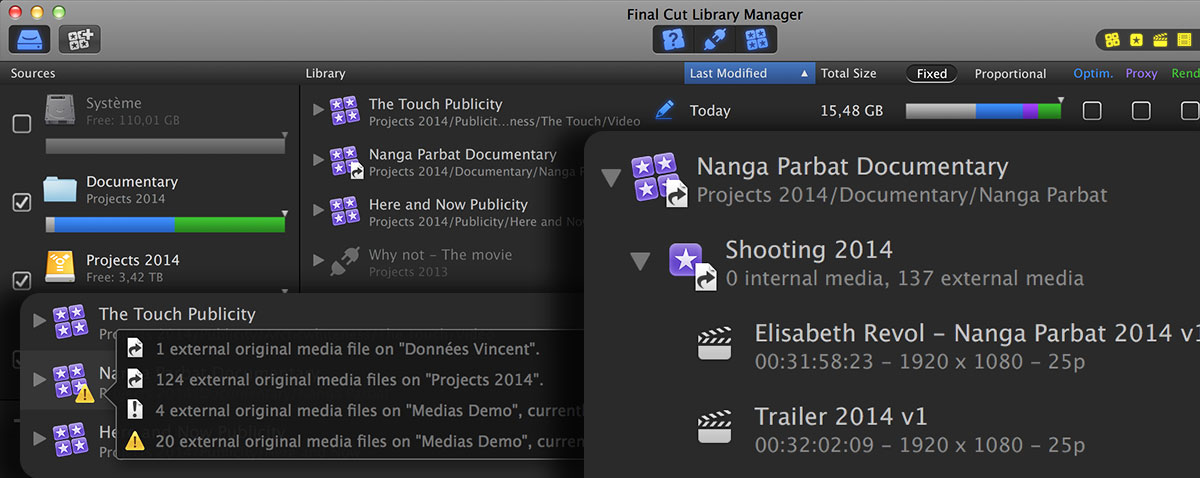The width and height of the screenshot is (1200, 478).
Task: Toggle the yellow filmstrip clips filter icon
Action: tap(1184, 40)
